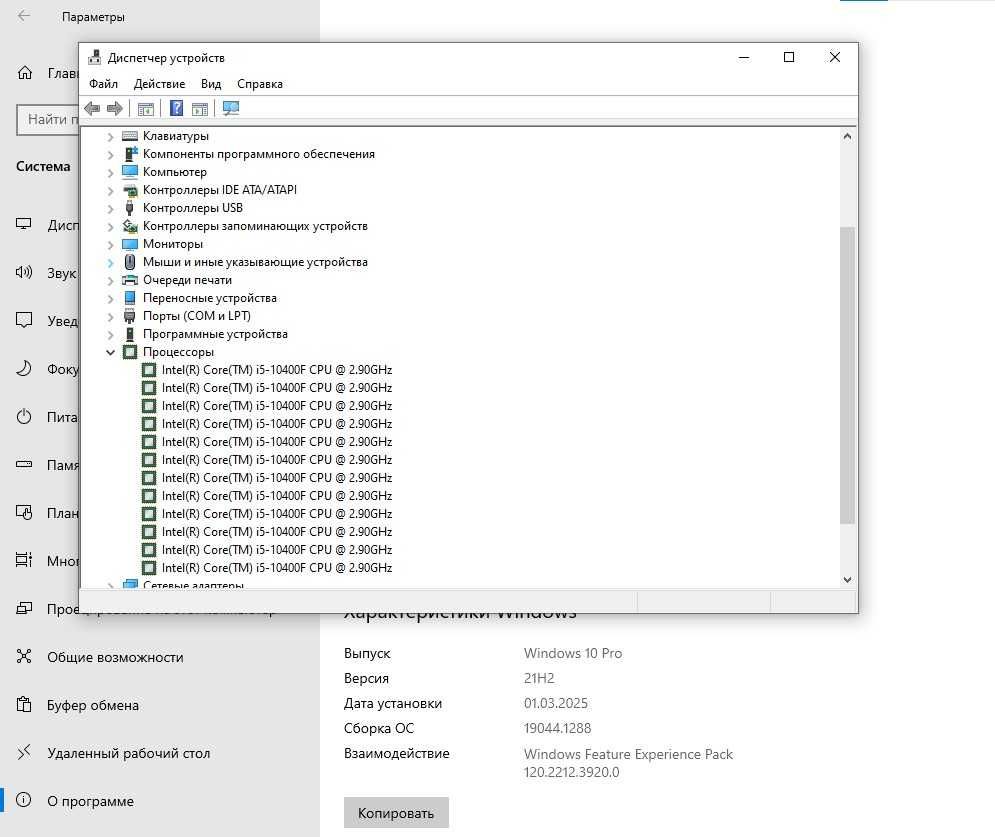Select the computer icon beside Компьютер
995x837 pixels.
point(130,172)
